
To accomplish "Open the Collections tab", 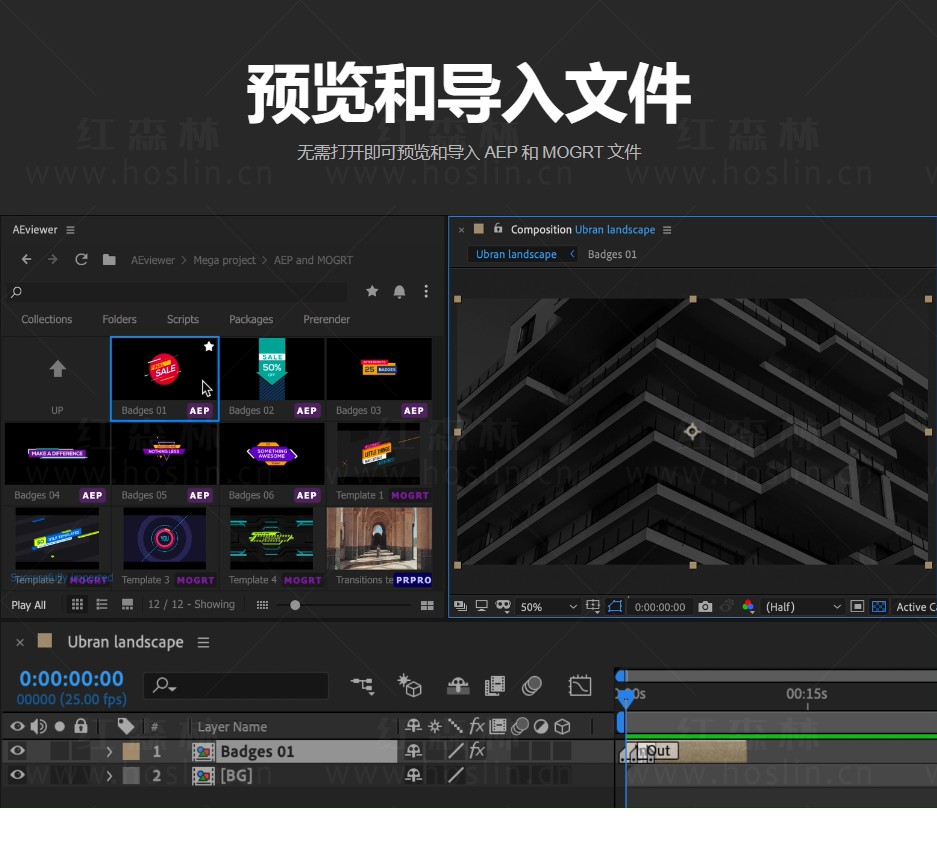I will point(47,319).
